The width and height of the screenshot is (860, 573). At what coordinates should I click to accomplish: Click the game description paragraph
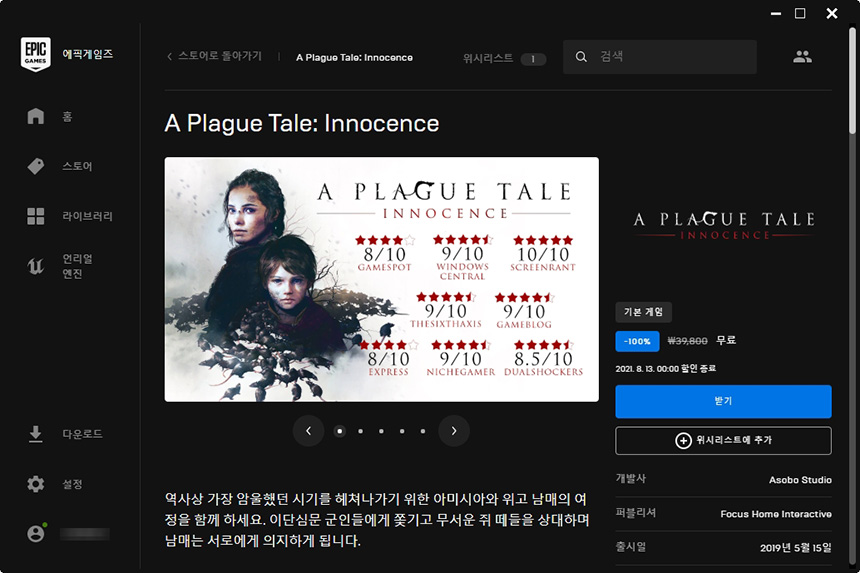(x=377, y=520)
